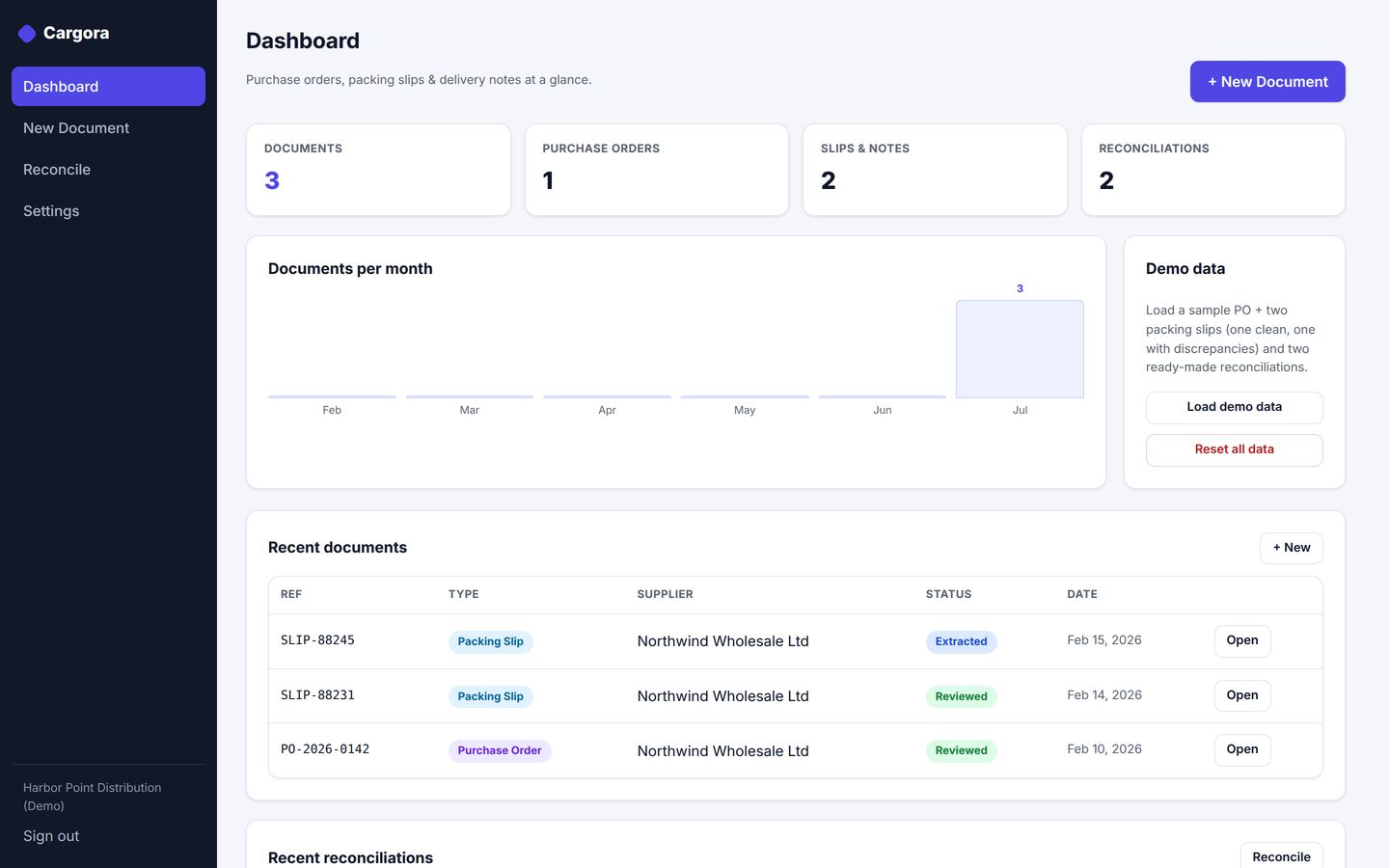Click the Feb 10, 2026 date

pos(1104,749)
